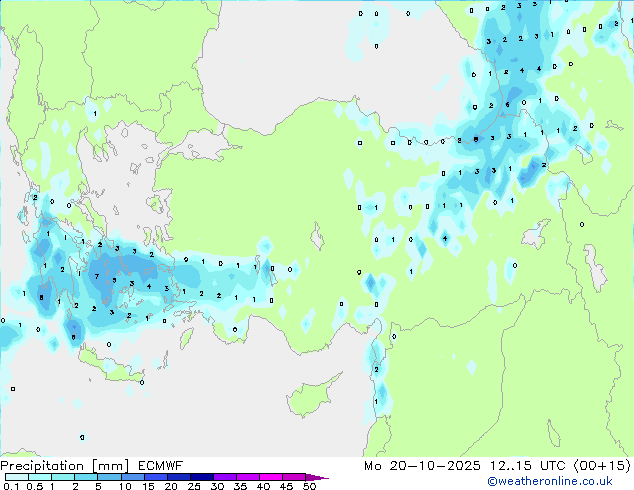
Task: Click the '12..15 UTC' time range text
Action: coord(528,466)
